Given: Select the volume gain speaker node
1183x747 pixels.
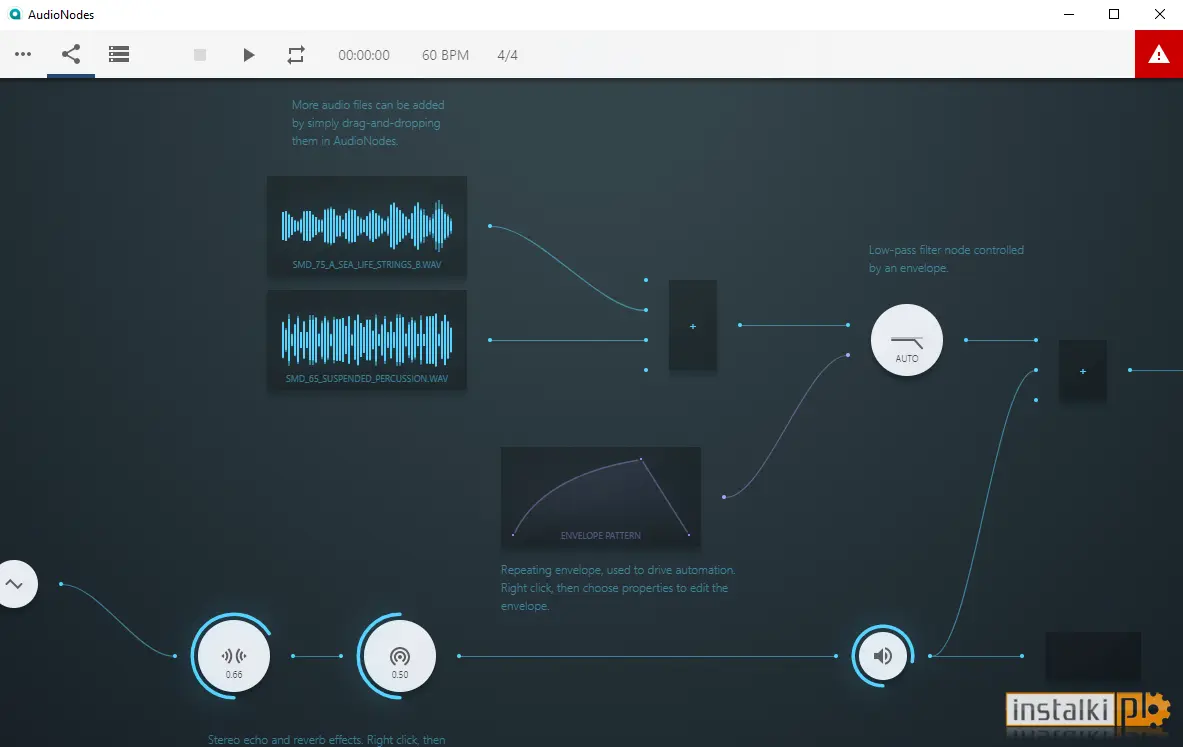Looking at the screenshot, I should [x=883, y=656].
